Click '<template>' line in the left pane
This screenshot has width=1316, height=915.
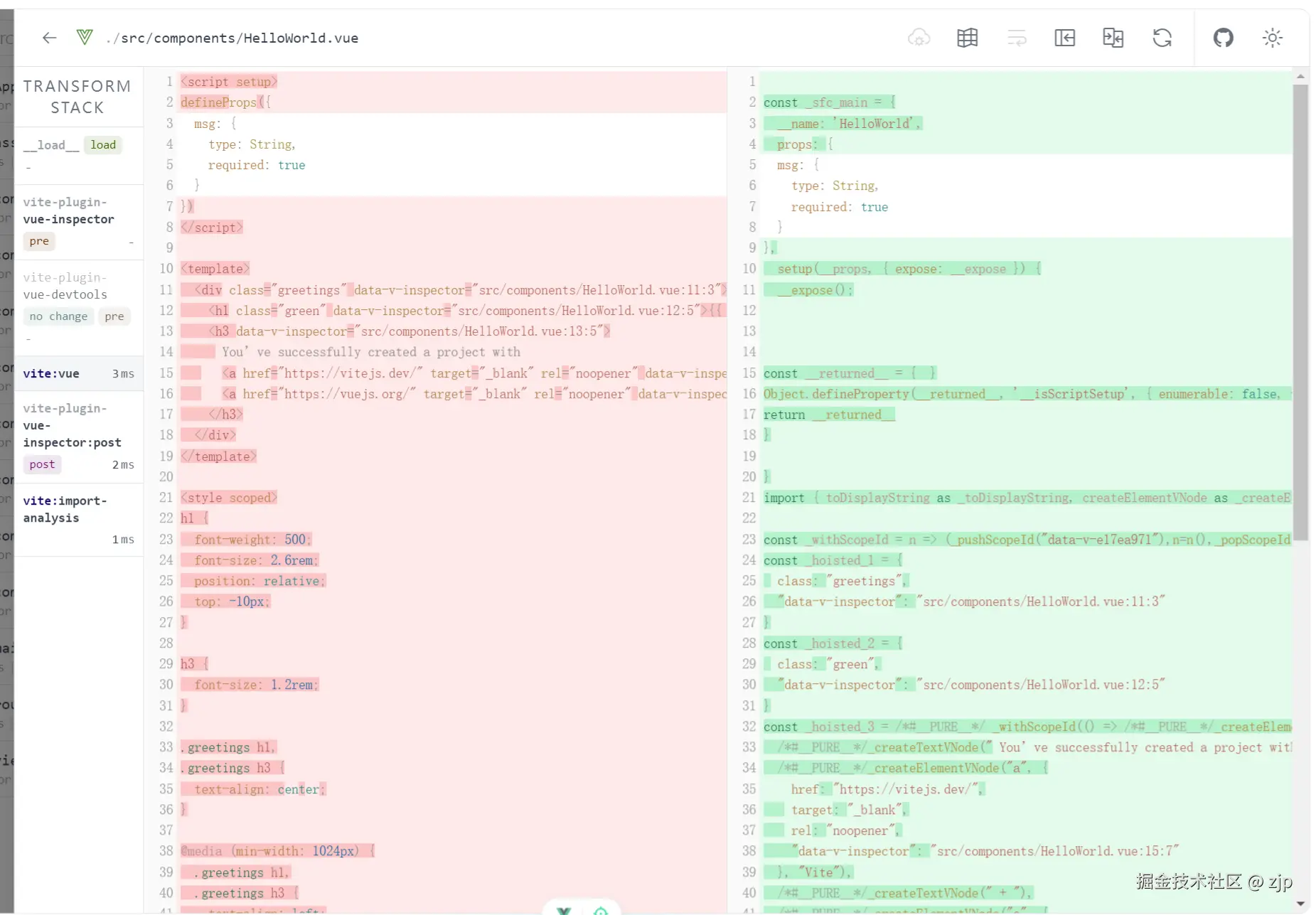coord(215,269)
